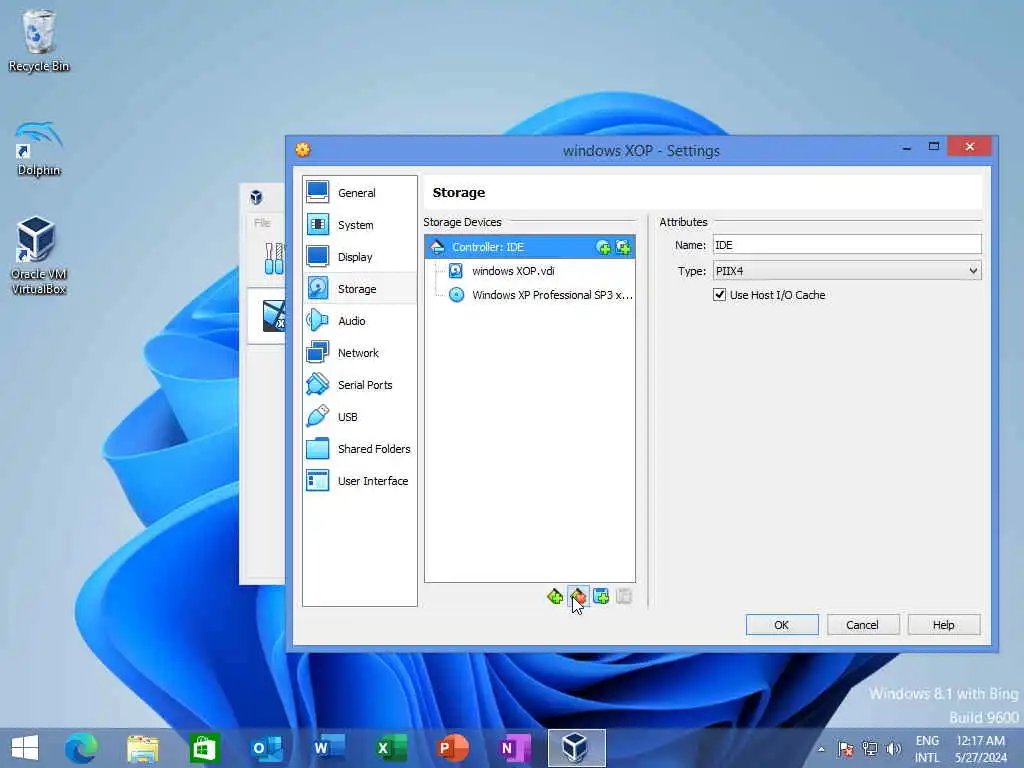Click the greyed Remove Attachment toolbar icon

(x=624, y=596)
